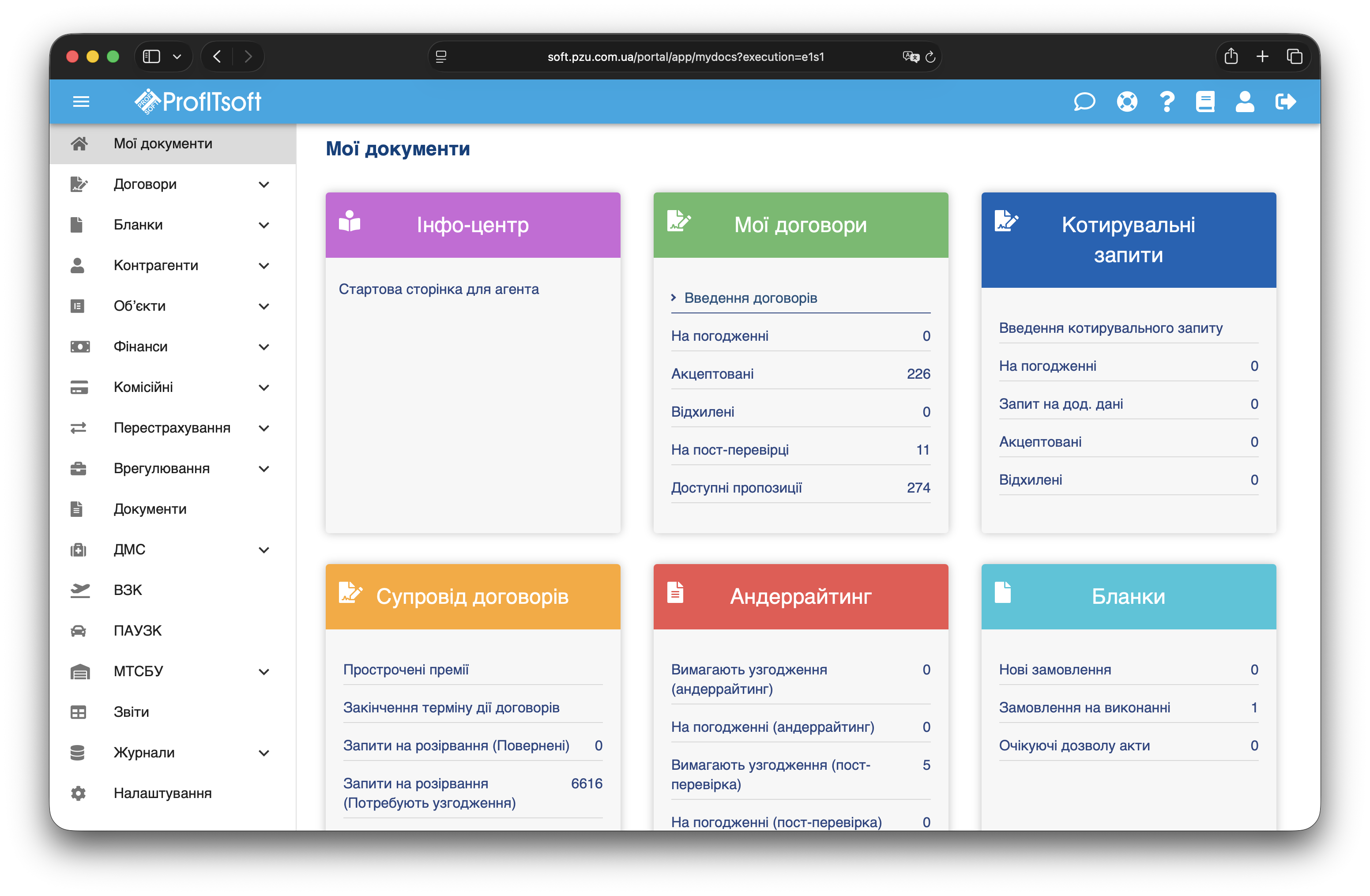Expand Введення договорів section
The image size is (1370, 896).
pos(750,298)
